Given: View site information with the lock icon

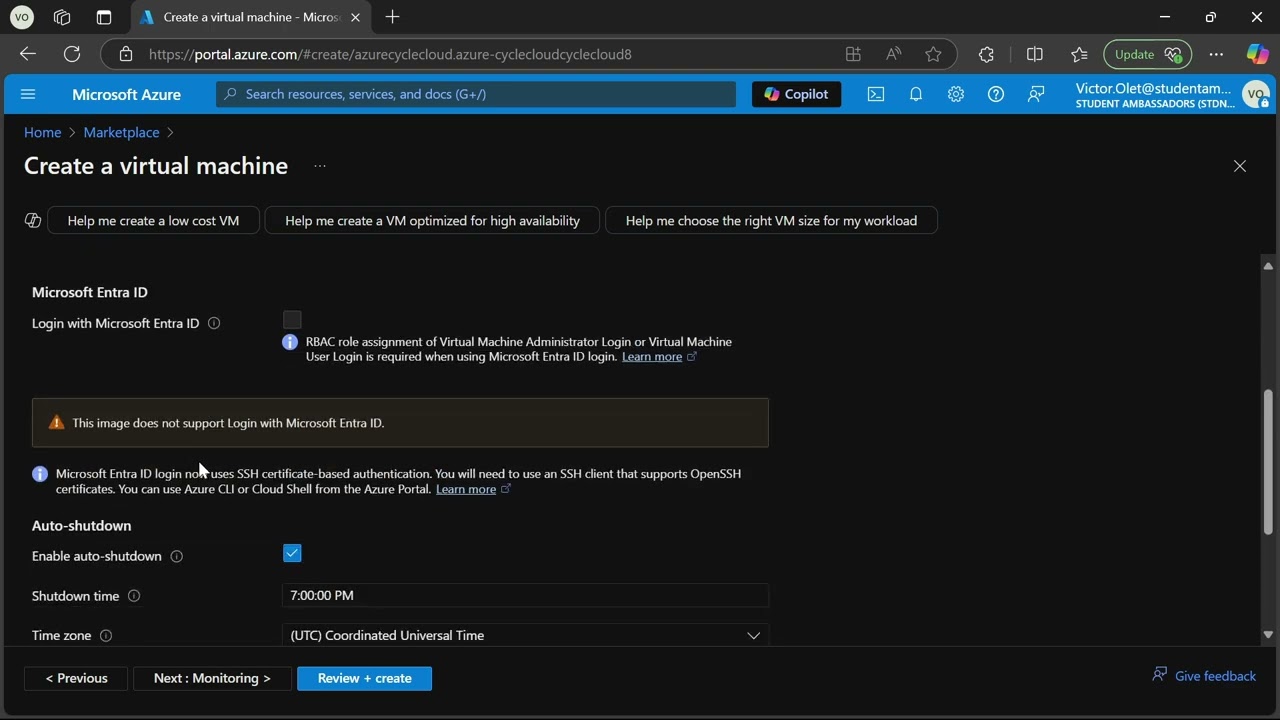Looking at the screenshot, I should (x=126, y=54).
